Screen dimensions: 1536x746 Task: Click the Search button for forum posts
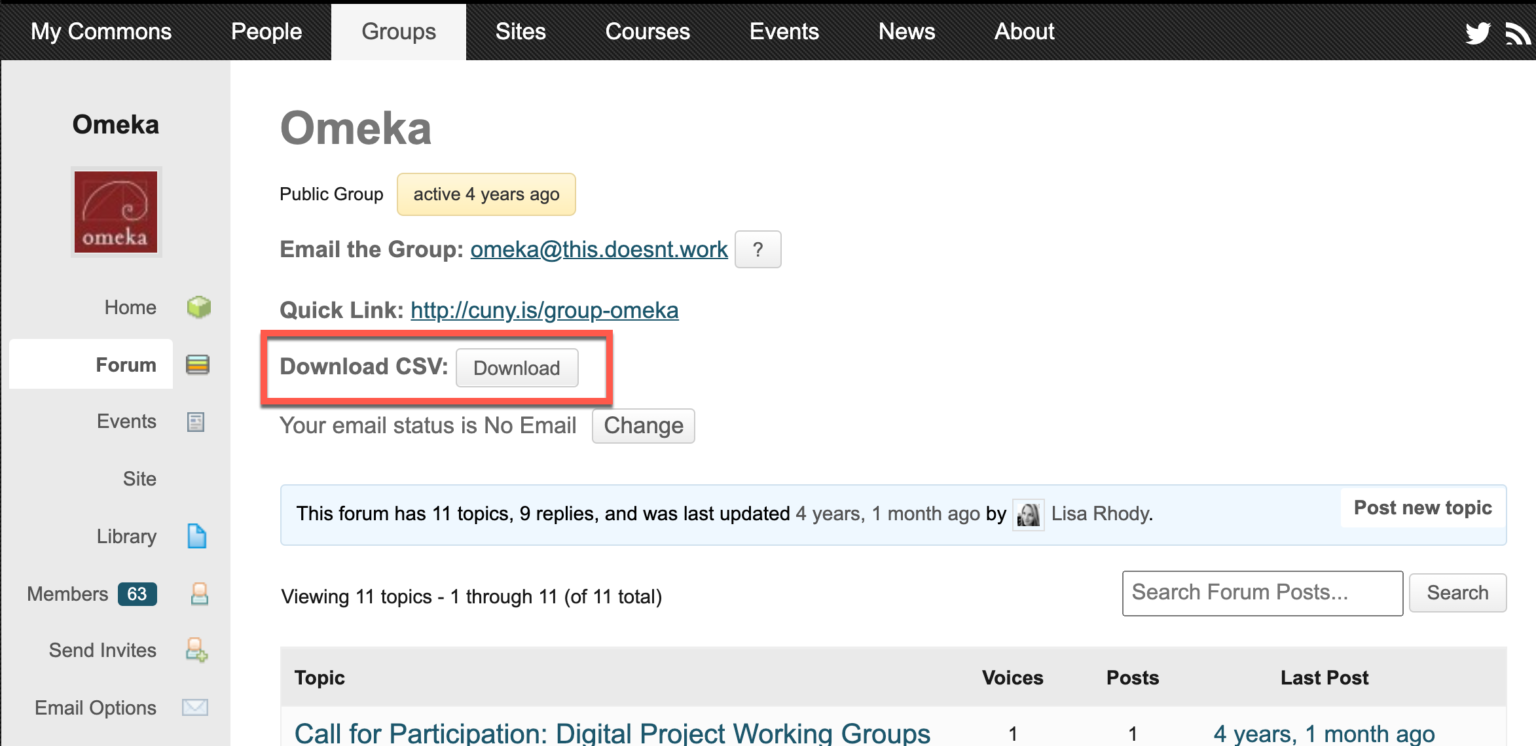[1457, 593]
